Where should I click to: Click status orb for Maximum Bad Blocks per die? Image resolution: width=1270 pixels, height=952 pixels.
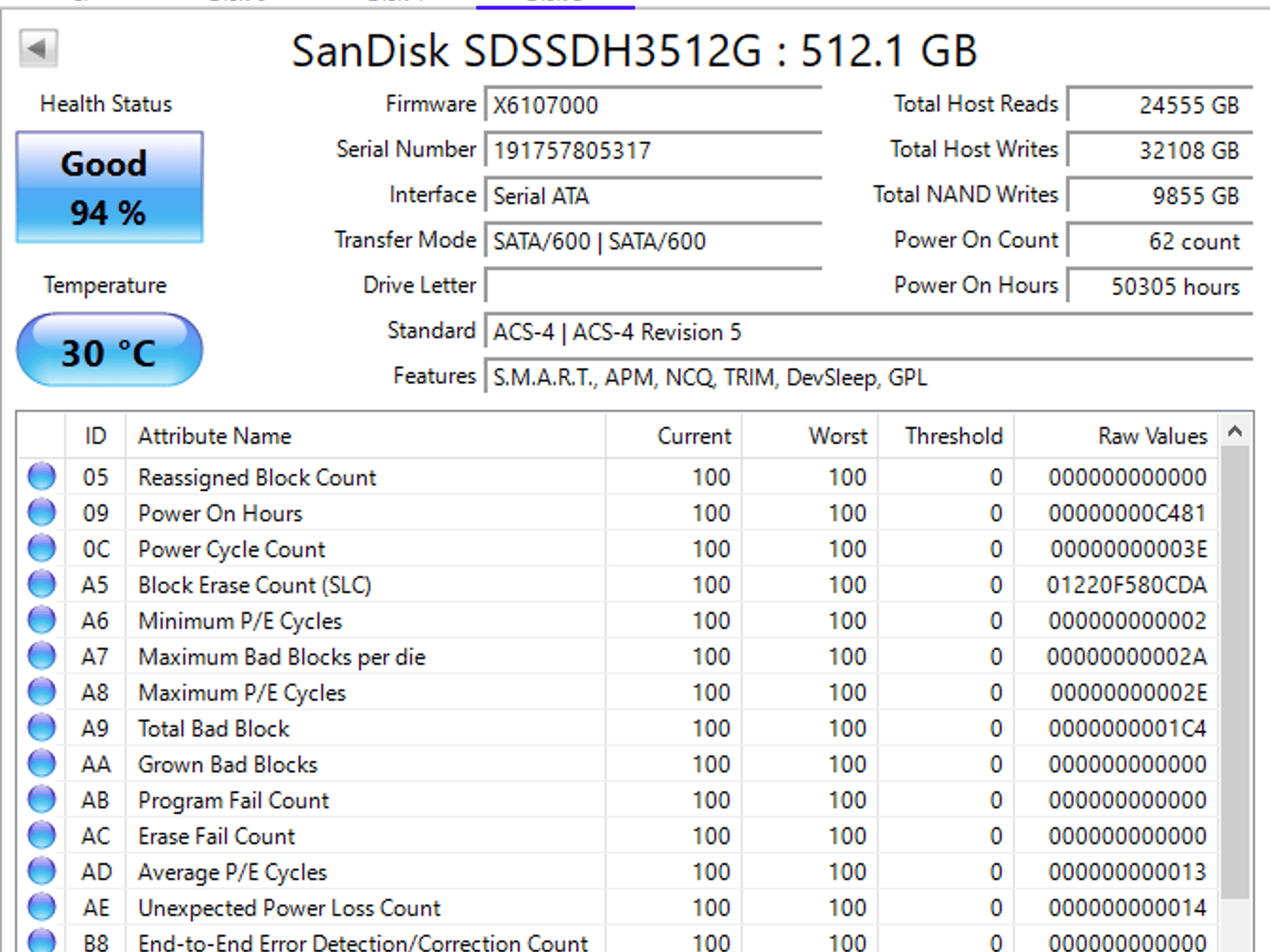click(x=42, y=656)
